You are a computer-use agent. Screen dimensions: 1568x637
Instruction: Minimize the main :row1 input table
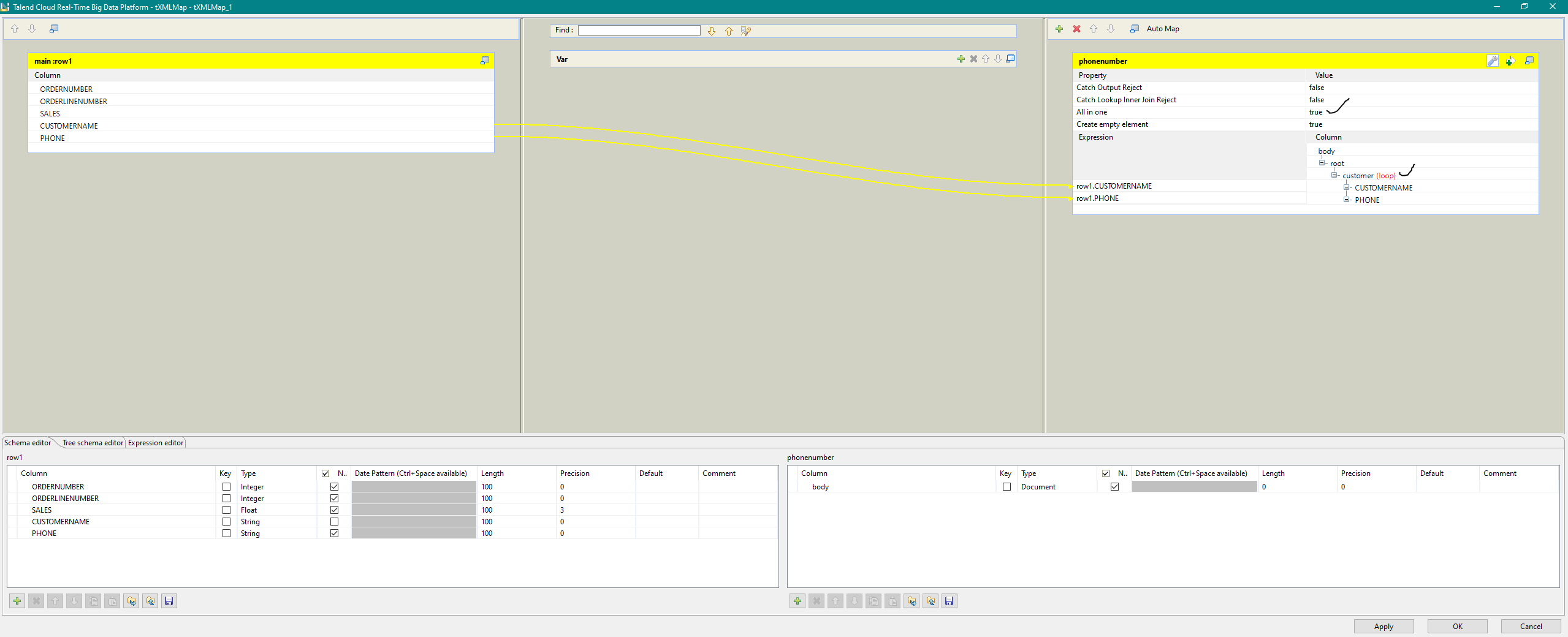click(x=485, y=61)
